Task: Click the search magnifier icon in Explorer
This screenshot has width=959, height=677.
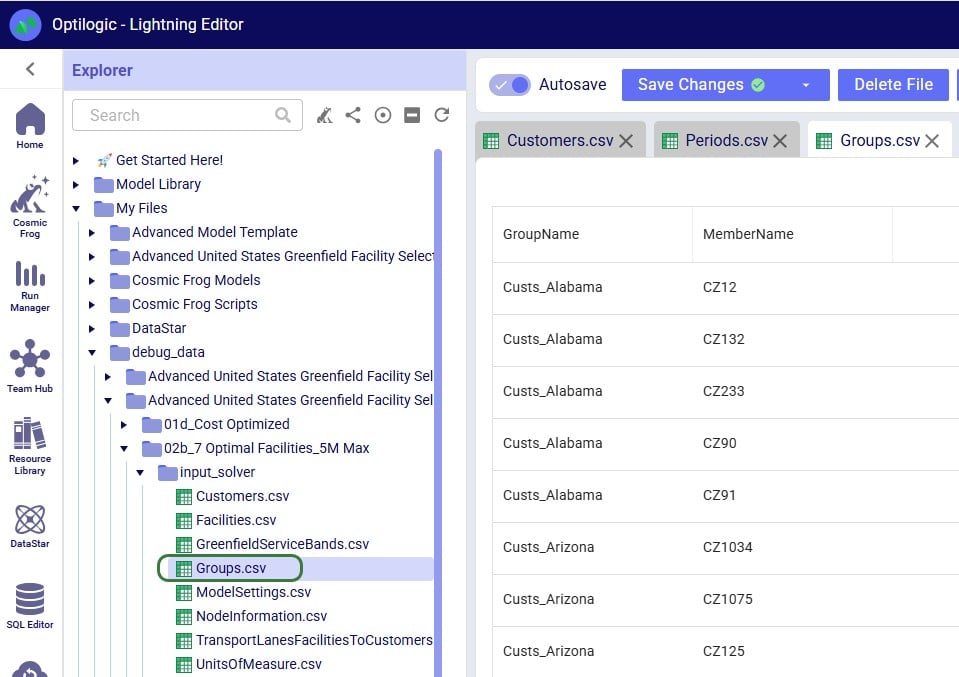Action: (x=283, y=115)
